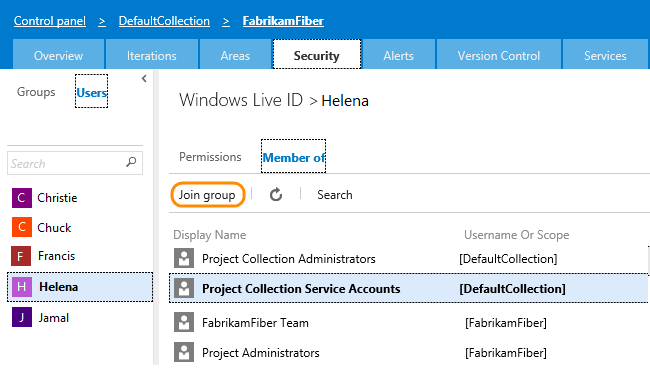The height and width of the screenshot is (368, 650).
Task: Click the group icon for Project Collection Administrators
Action: [x=184, y=258]
